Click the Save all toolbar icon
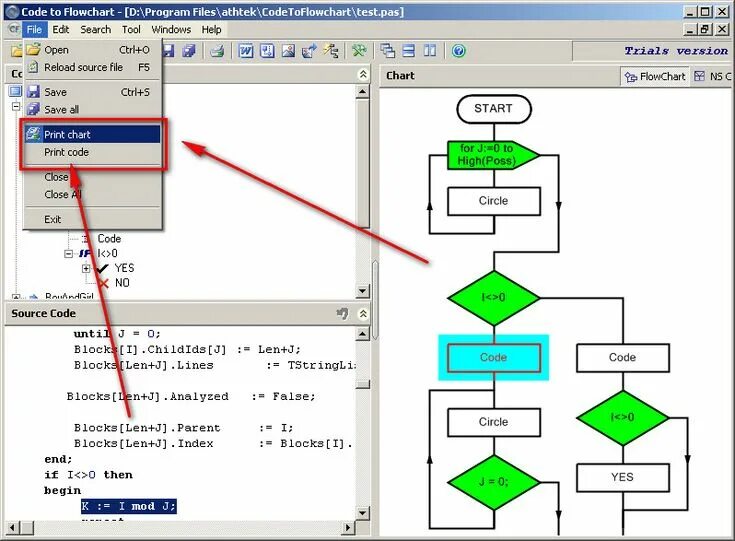Viewport: 735px width, 541px height. coord(189,51)
